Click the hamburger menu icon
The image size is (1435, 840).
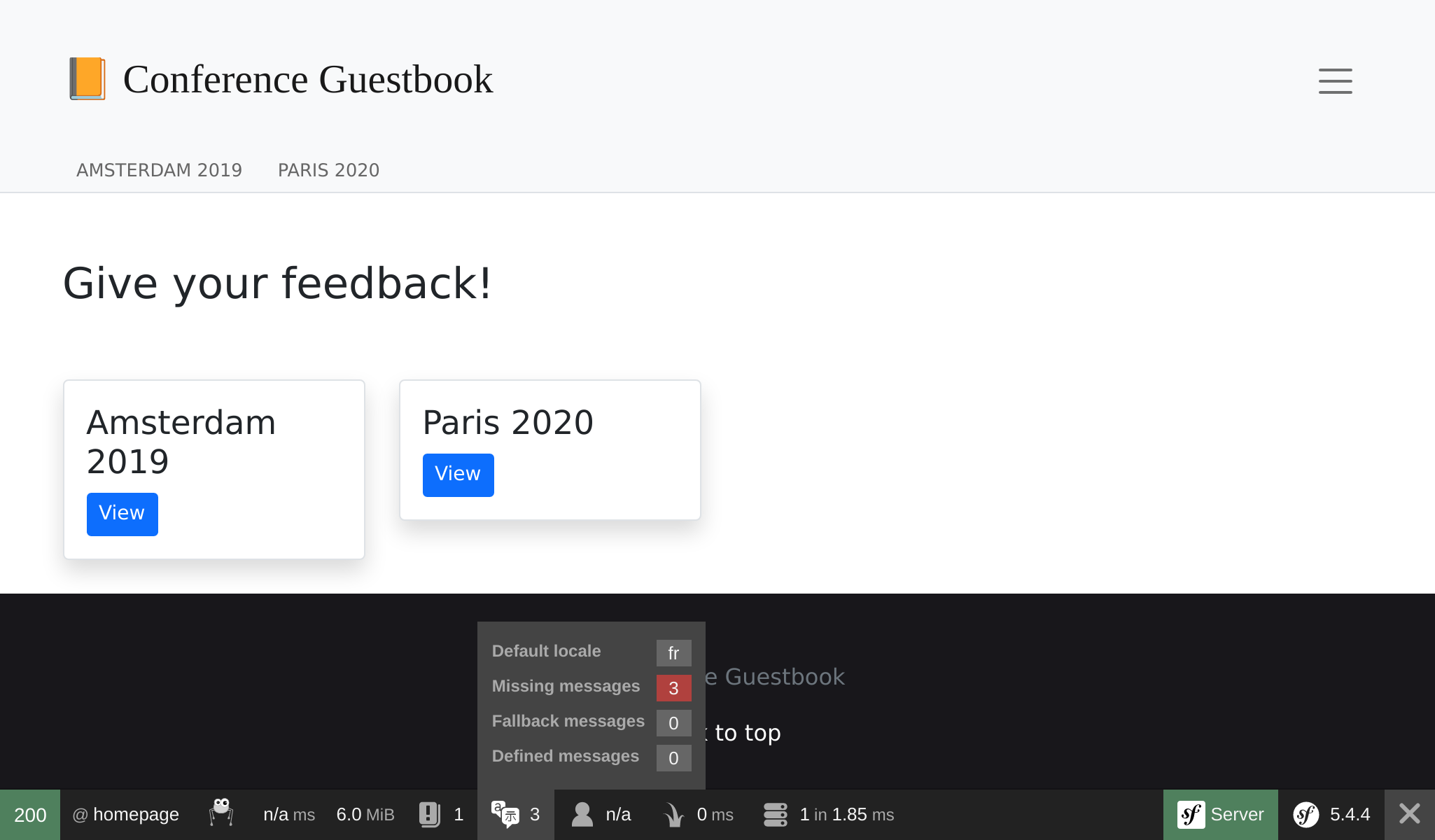coord(1336,80)
